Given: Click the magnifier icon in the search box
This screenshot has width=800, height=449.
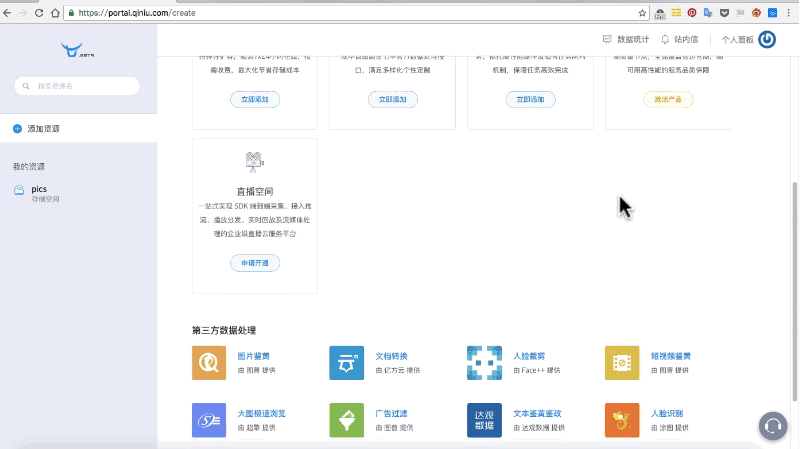Looking at the screenshot, I should [x=26, y=86].
